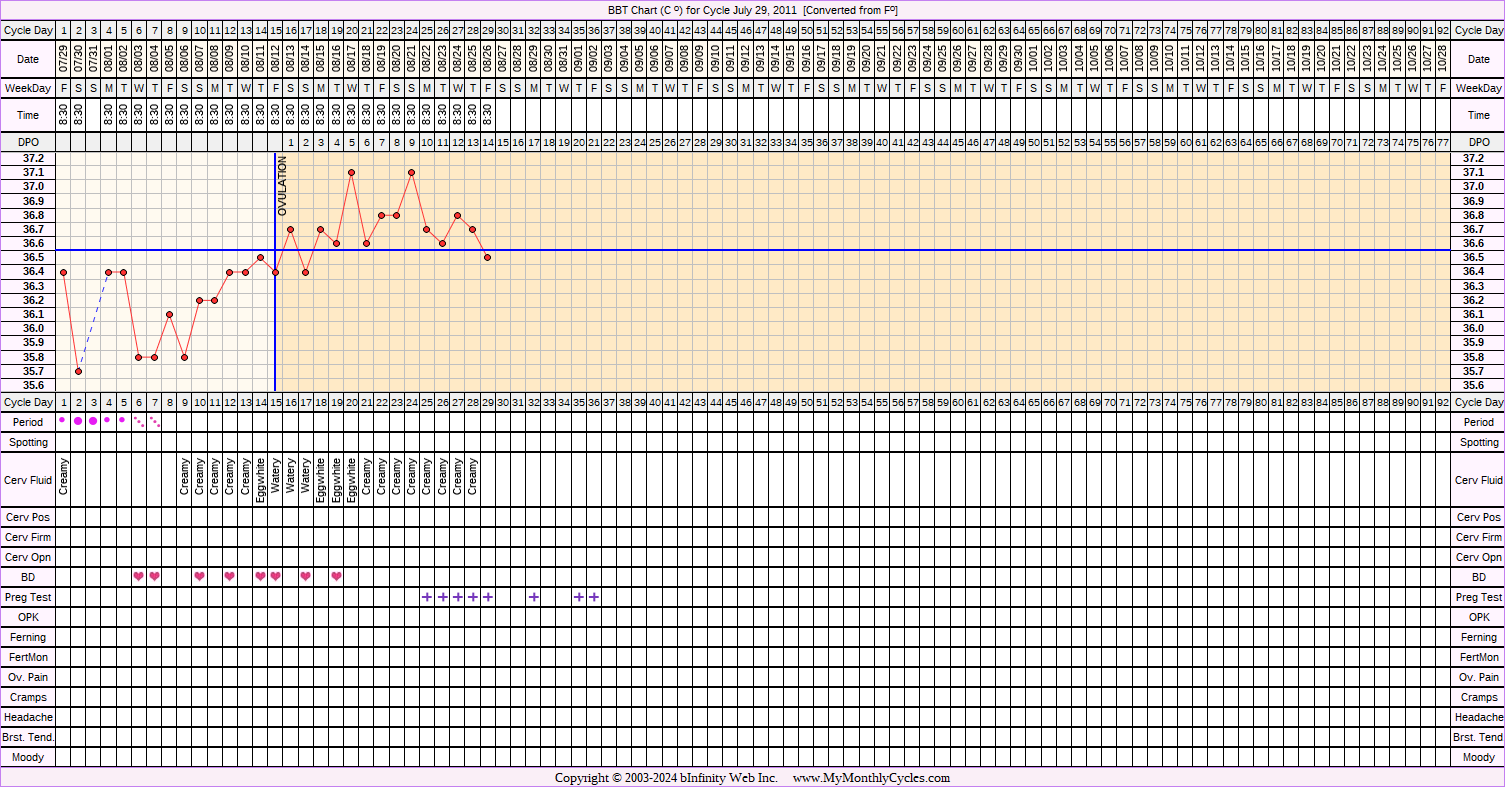Screen dimensions: 1505x787
Task: Select the lowest temperature point at 35.7
Action: point(78,371)
